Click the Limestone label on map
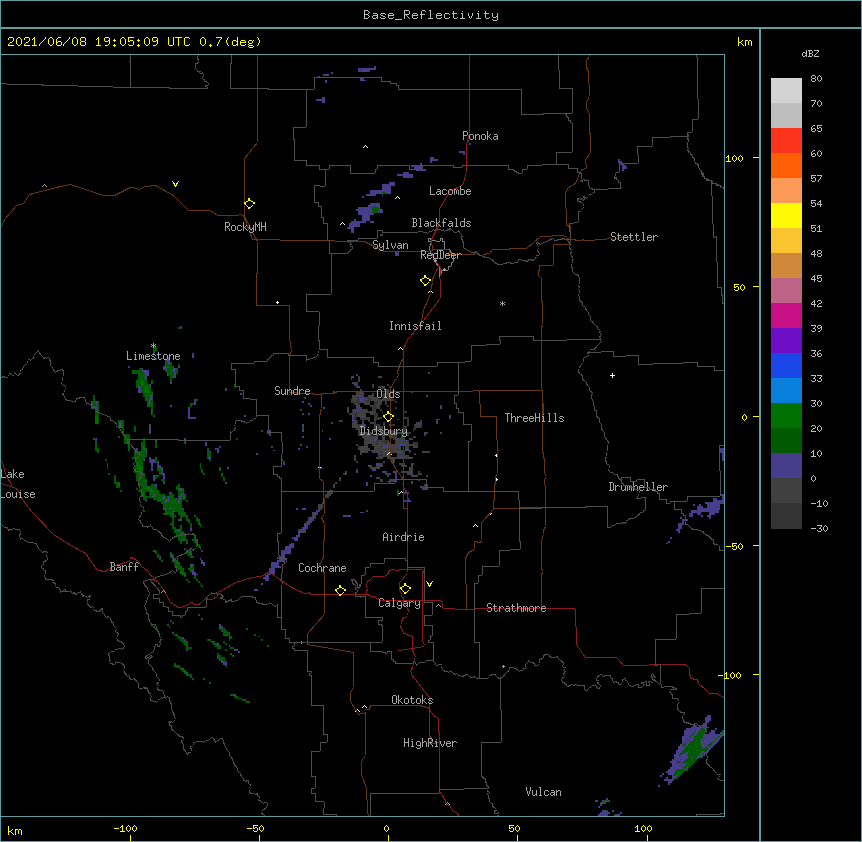862x842 pixels. tap(153, 356)
